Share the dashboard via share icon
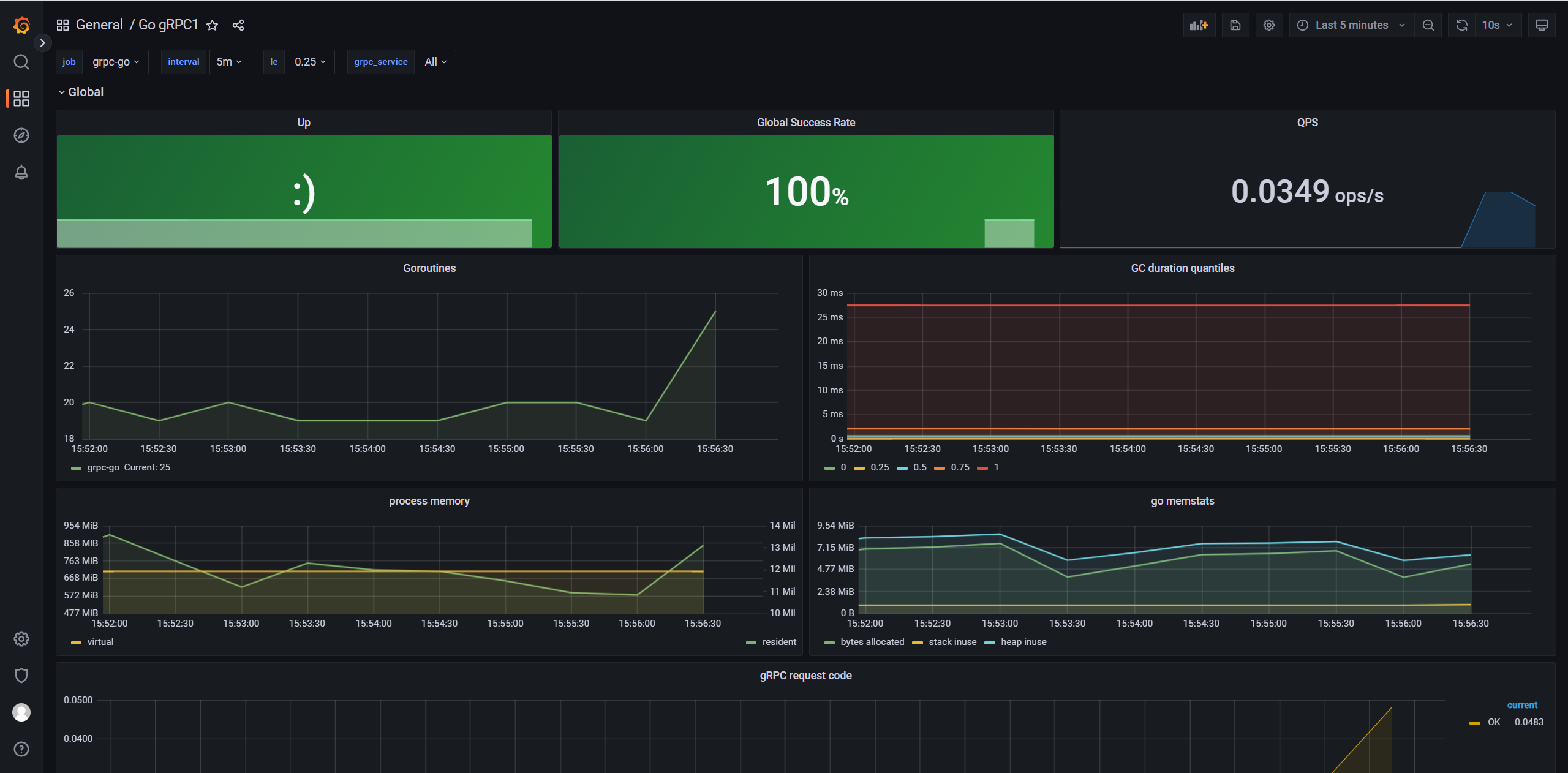 (238, 25)
